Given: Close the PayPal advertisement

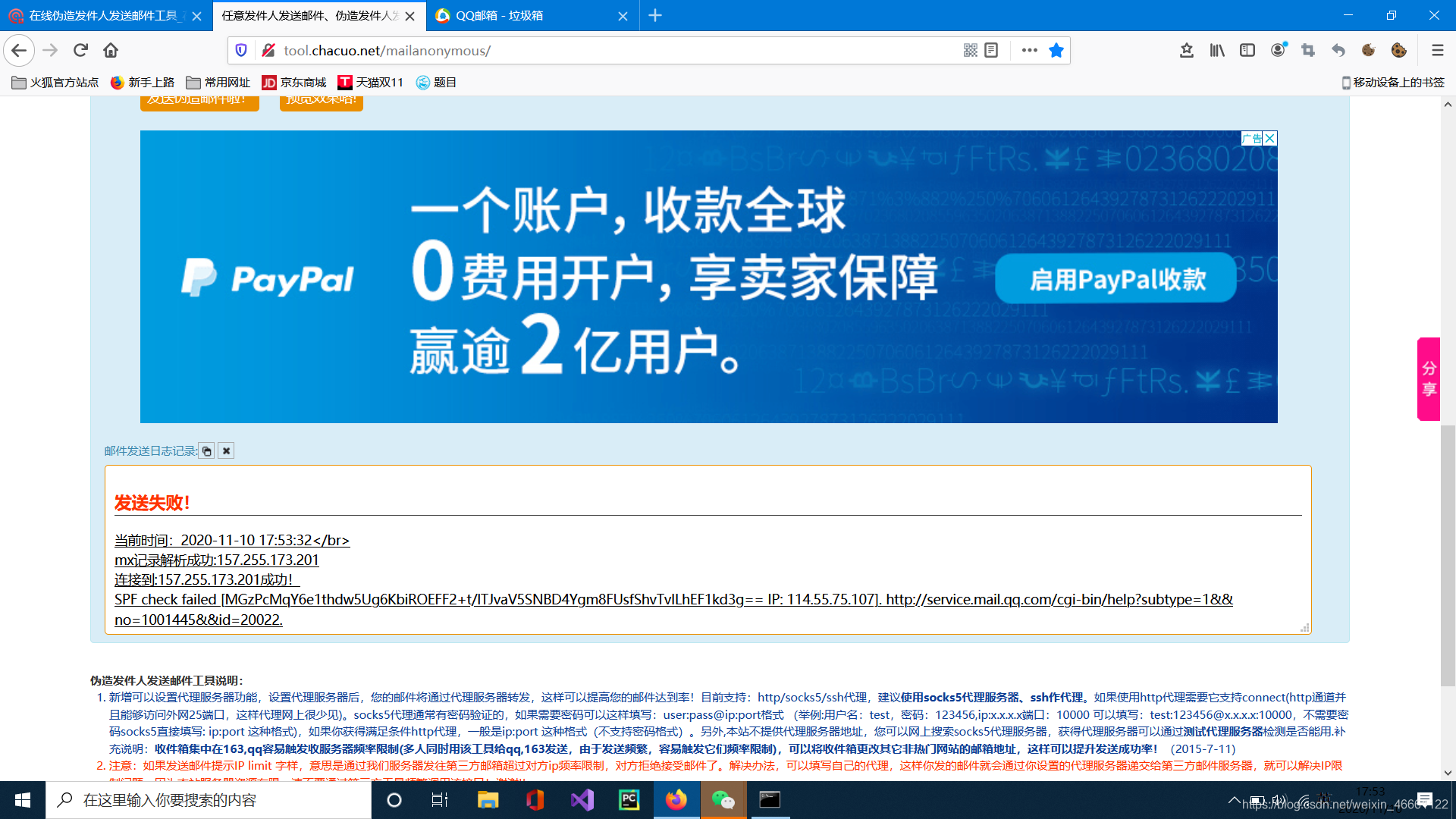Looking at the screenshot, I should [x=1270, y=138].
